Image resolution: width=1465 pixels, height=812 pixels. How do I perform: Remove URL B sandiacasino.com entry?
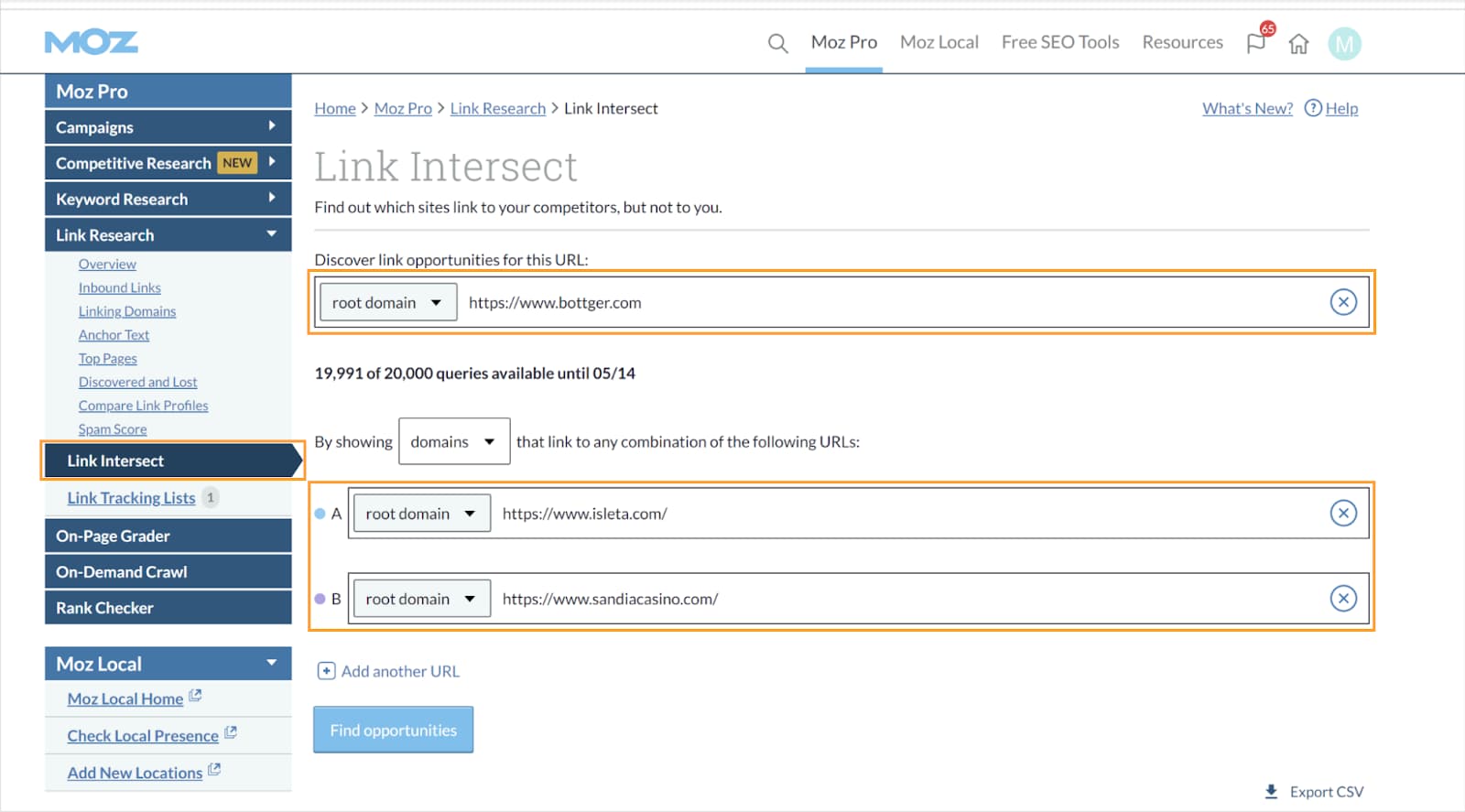click(1342, 599)
